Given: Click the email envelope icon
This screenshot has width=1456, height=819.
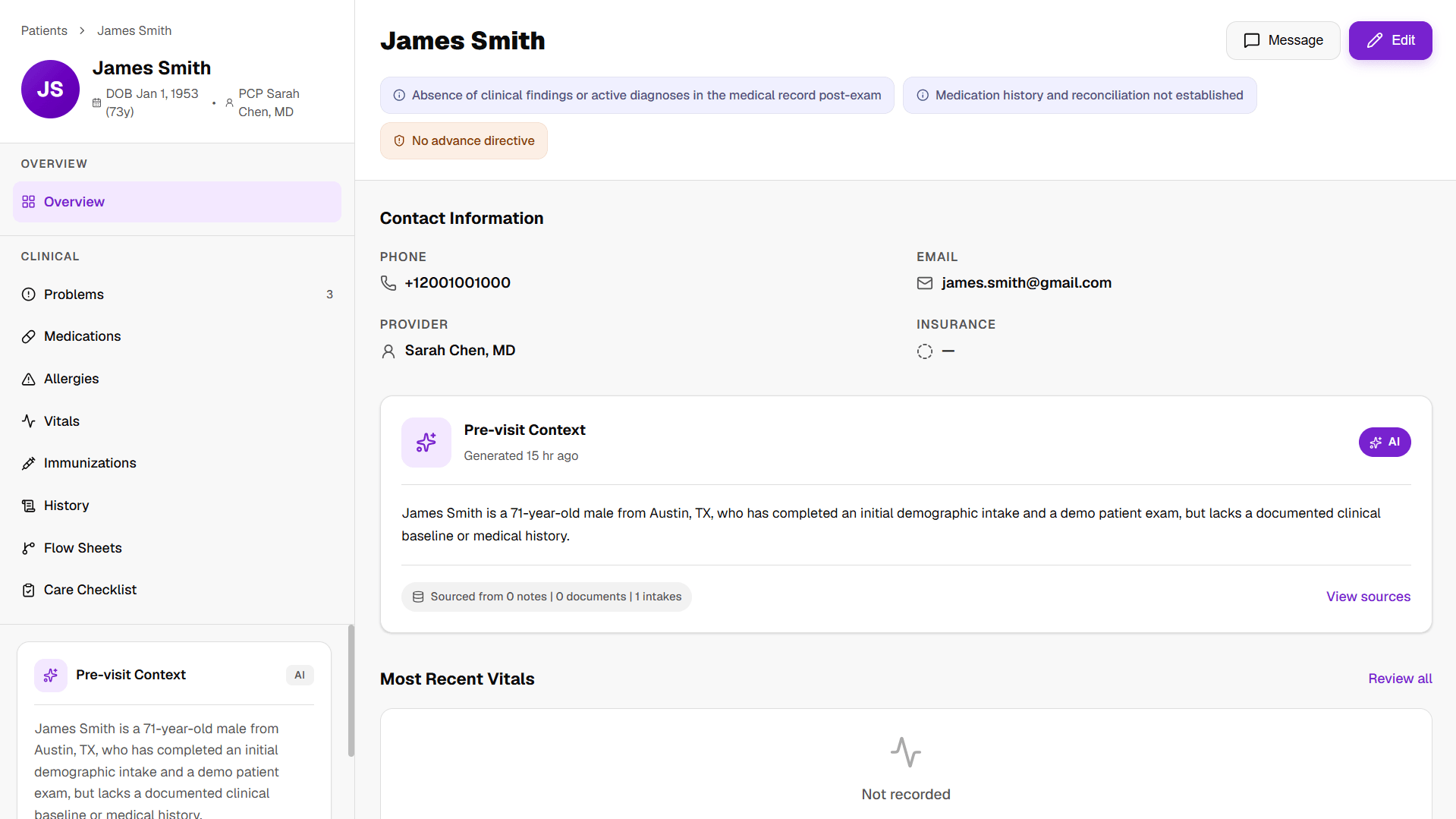Looking at the screenshot, I should tap(925, 283).
